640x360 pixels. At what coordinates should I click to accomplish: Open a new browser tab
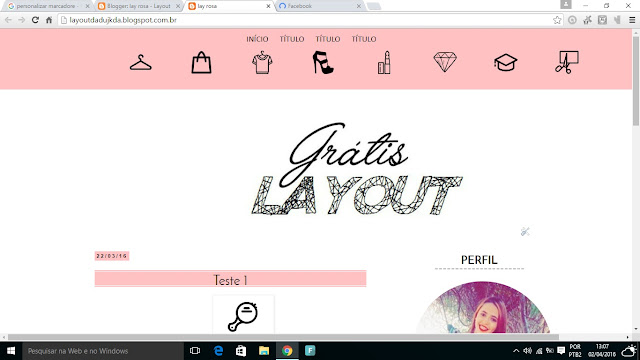tap(374, 6)
